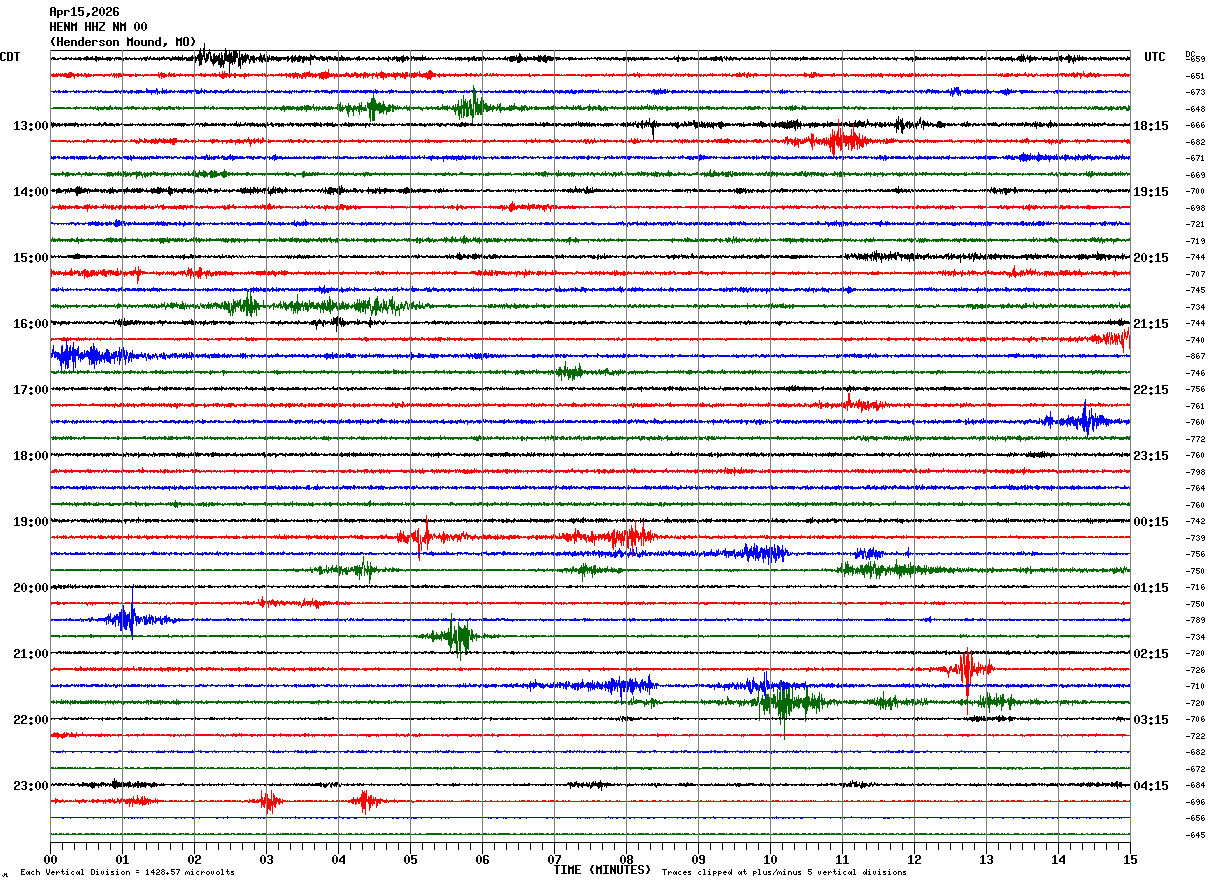Screen dimensions: 1210x886
Task: Click the DC offset value -648
Action: pyautogui.click(x=1195, y=109)
